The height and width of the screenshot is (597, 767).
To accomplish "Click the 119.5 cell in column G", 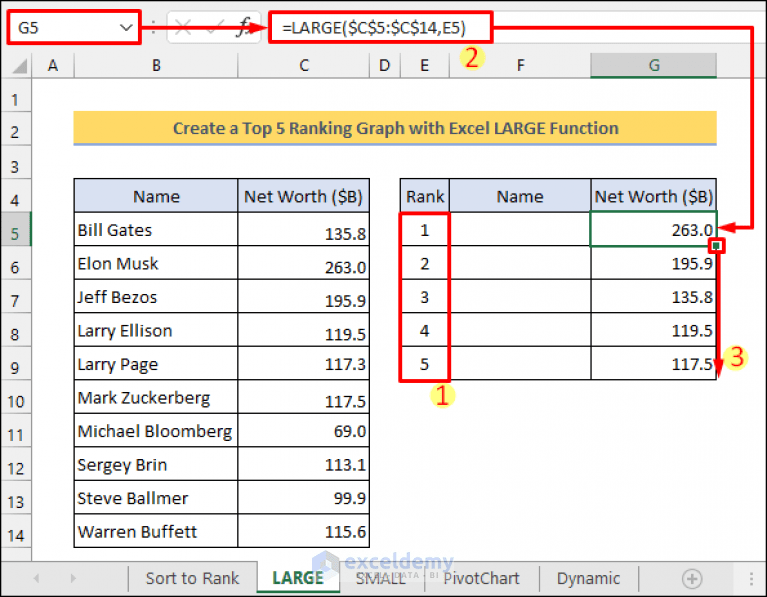I will click(654, 330).
